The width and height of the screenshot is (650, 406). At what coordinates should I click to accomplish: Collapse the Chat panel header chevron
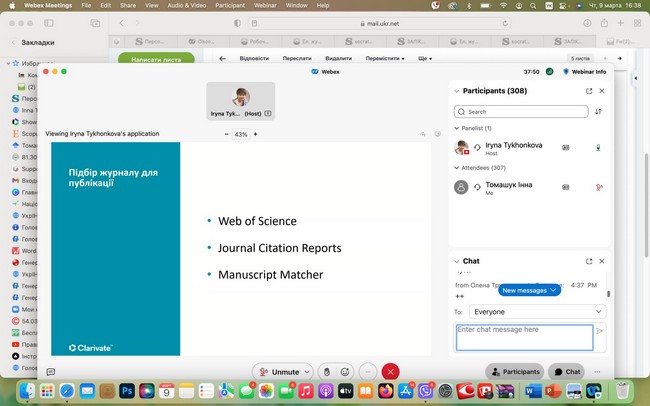coord(456,261)
